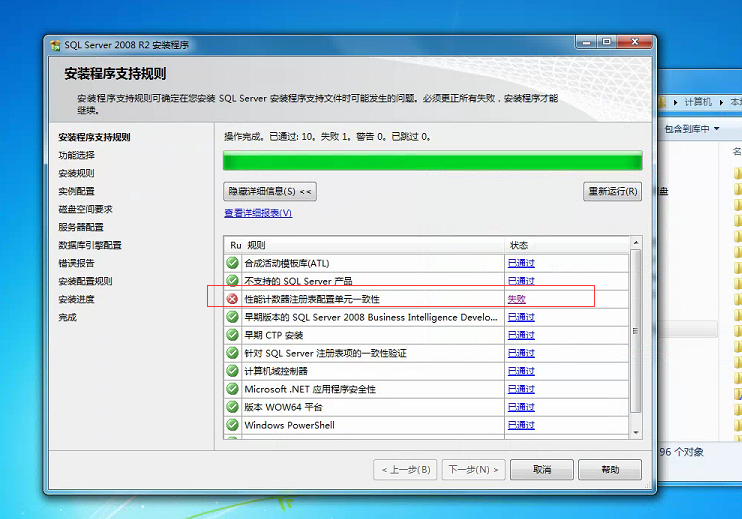Collapse details with 隐藏详细信息(S) button

click(270, 192)
